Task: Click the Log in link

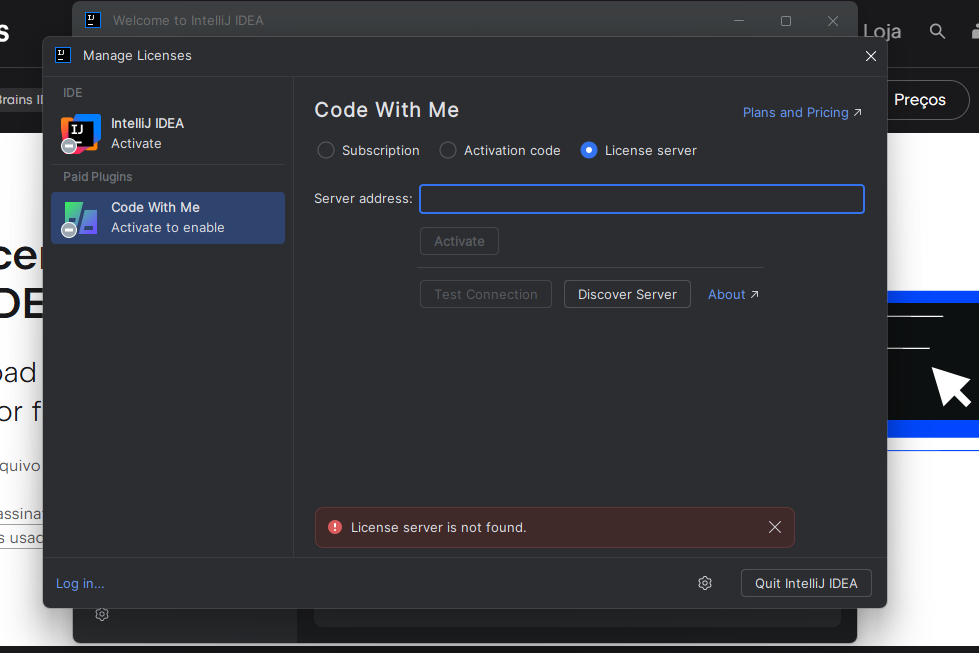Action: coord(80,583)
